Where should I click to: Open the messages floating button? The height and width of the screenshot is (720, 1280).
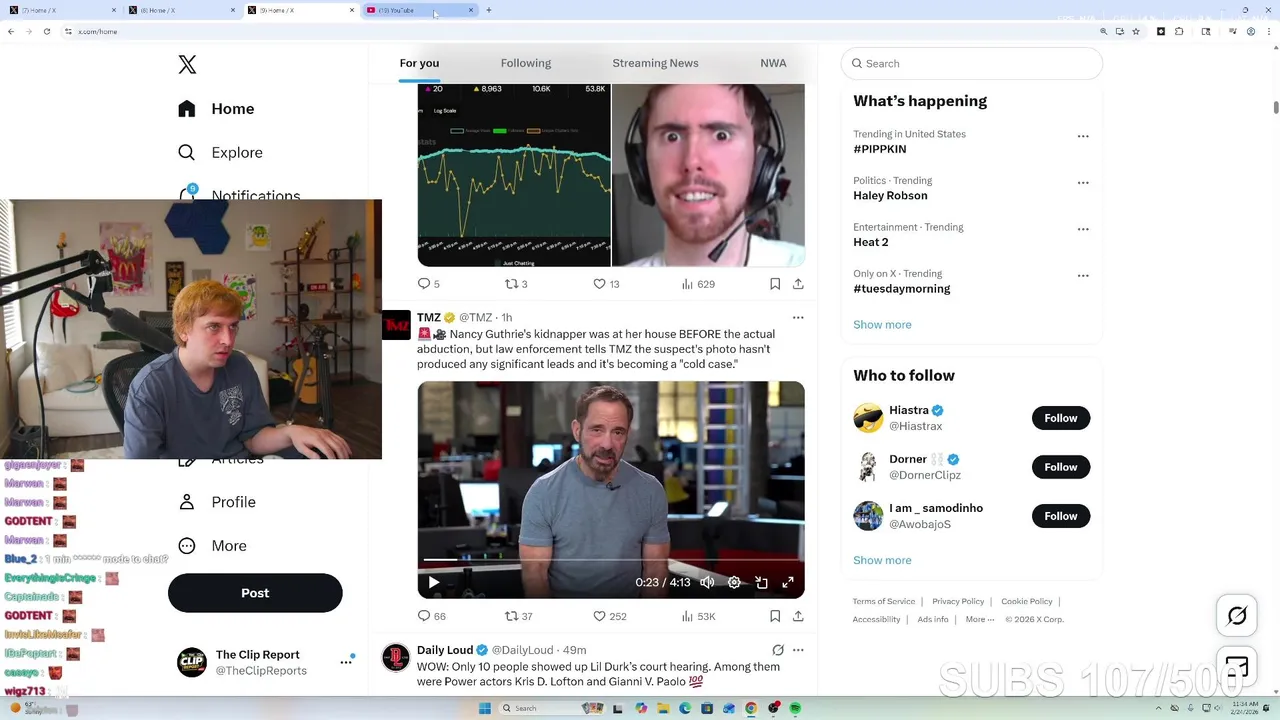pyautogui.click(x=1237, y=667)
